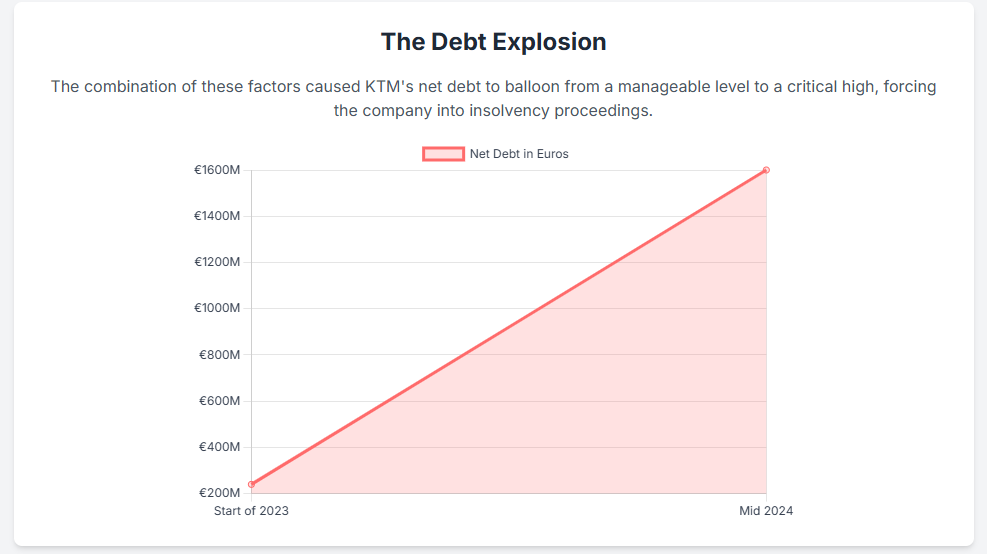Click the Start of 2023 x-axis label
This screenshot has height=554, width=987.
point(251,511)
